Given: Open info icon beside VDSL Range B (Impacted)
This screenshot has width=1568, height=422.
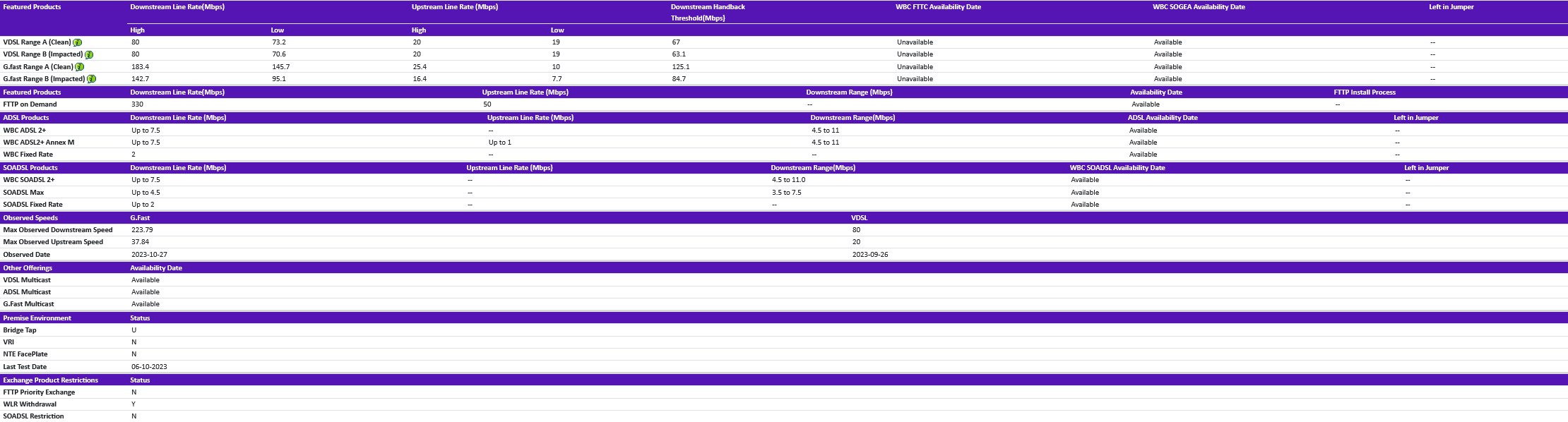Looking at the screenshot, I should pos(89,54).
